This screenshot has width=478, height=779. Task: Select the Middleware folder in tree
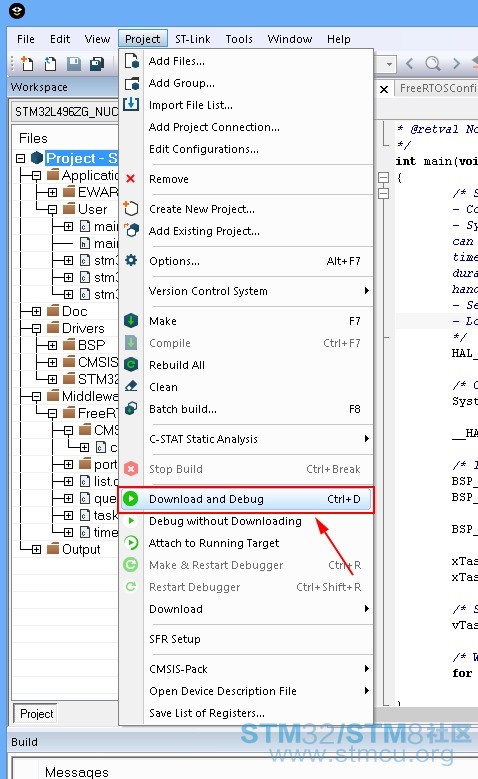tap(90, 396)
